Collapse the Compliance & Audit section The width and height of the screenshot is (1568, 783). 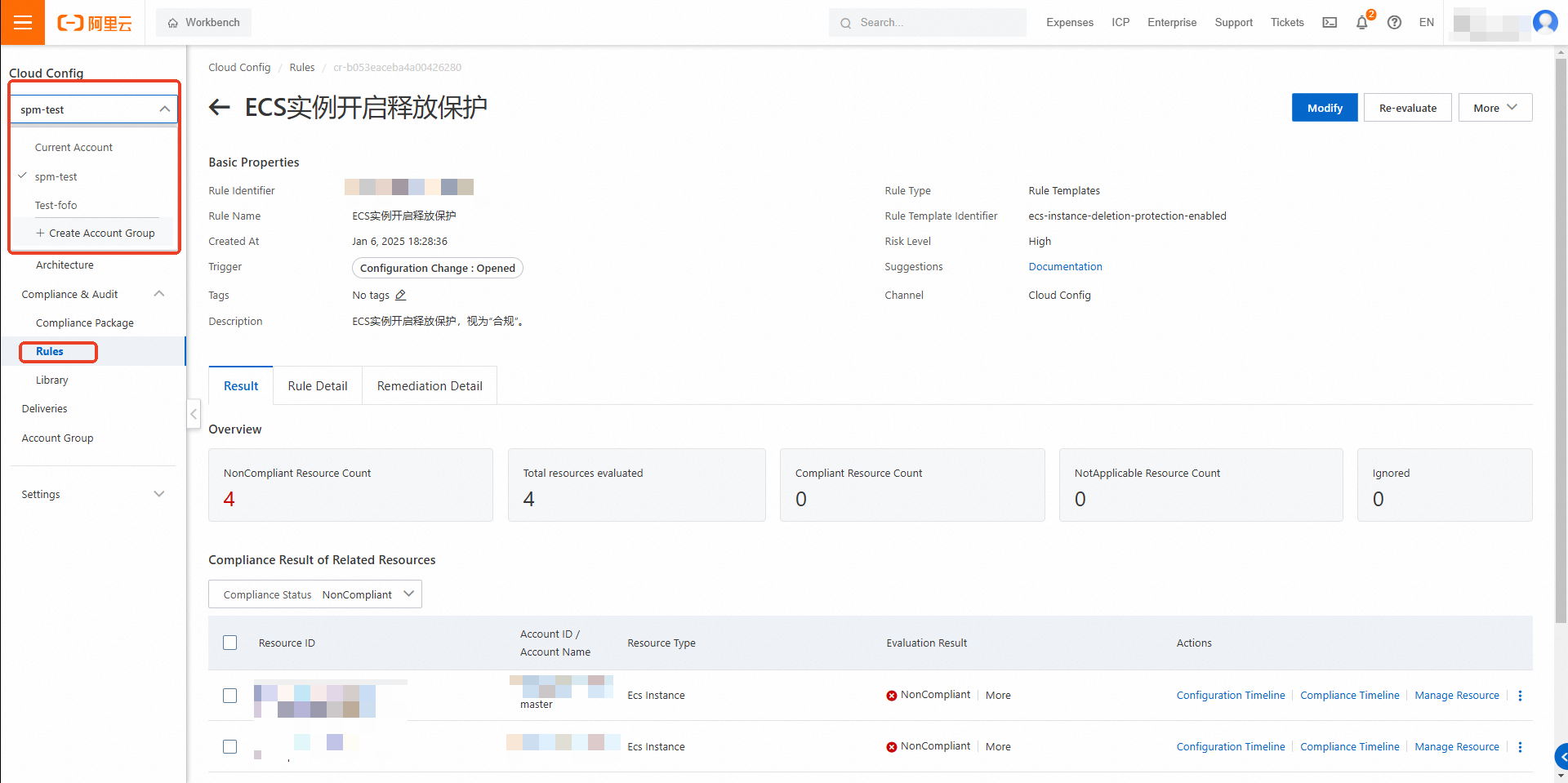159,294
